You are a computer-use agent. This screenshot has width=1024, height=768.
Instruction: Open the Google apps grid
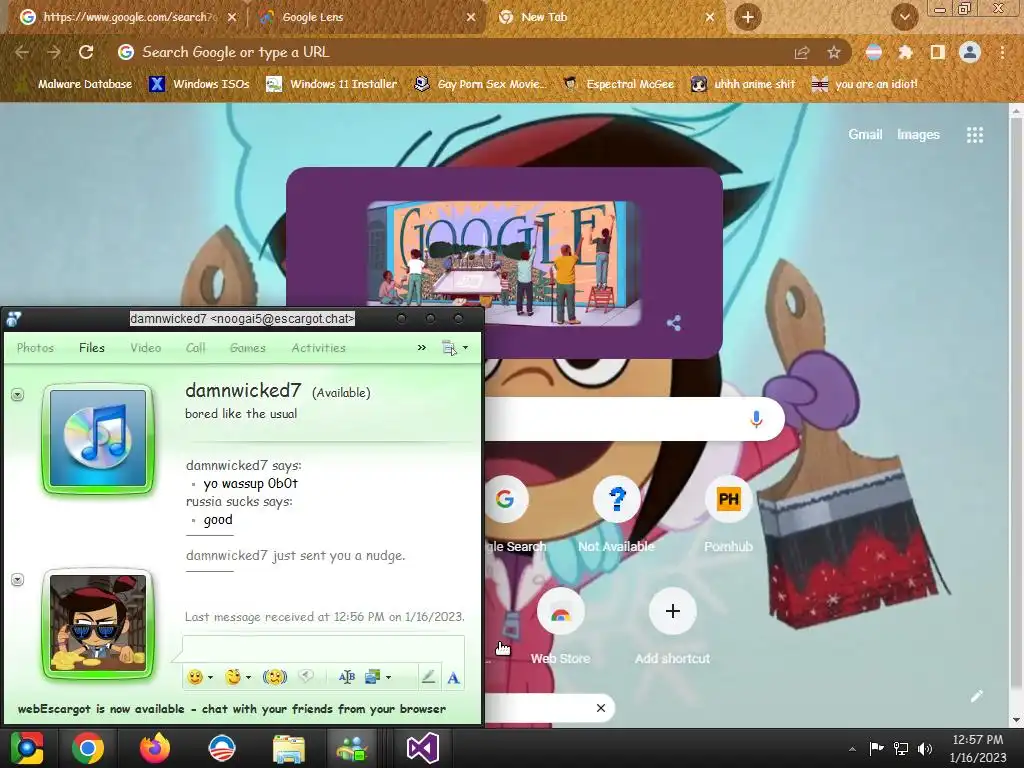click(x=974, y=135)
